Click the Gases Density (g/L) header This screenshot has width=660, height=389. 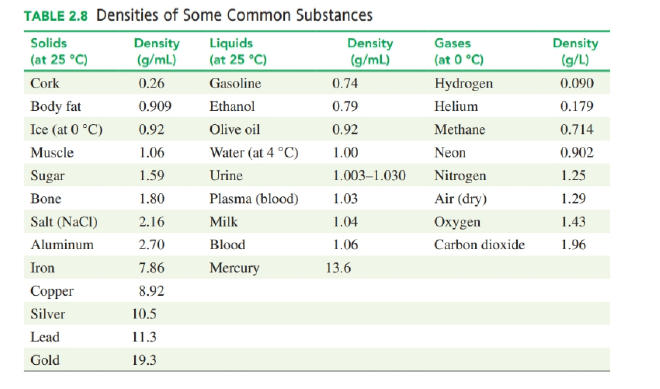tap(575, 51)
